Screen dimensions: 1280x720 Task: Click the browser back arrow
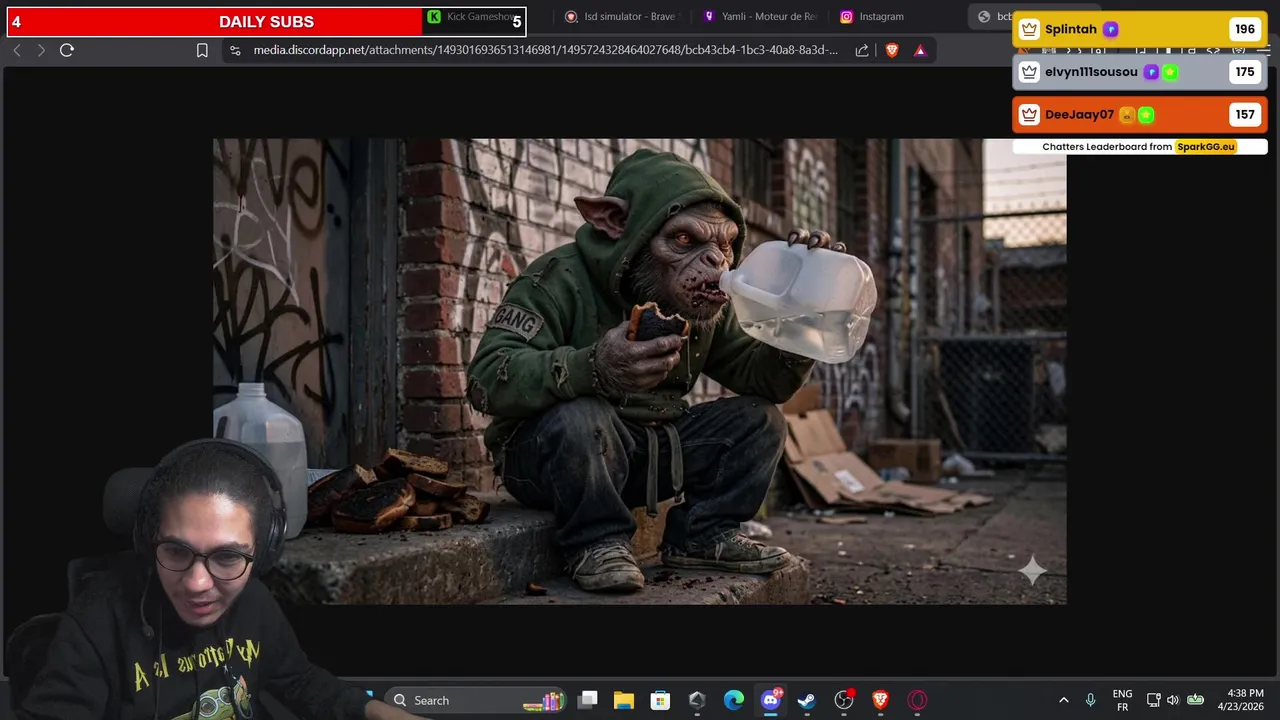click(17, 50)
